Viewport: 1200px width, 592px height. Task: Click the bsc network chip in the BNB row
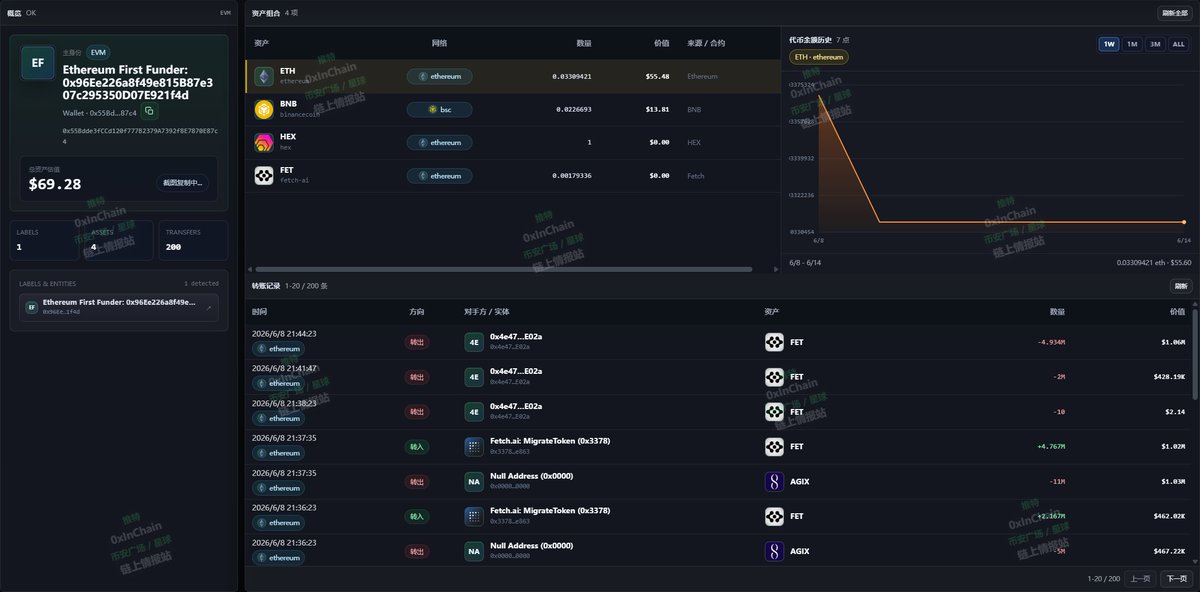(439, 109)
